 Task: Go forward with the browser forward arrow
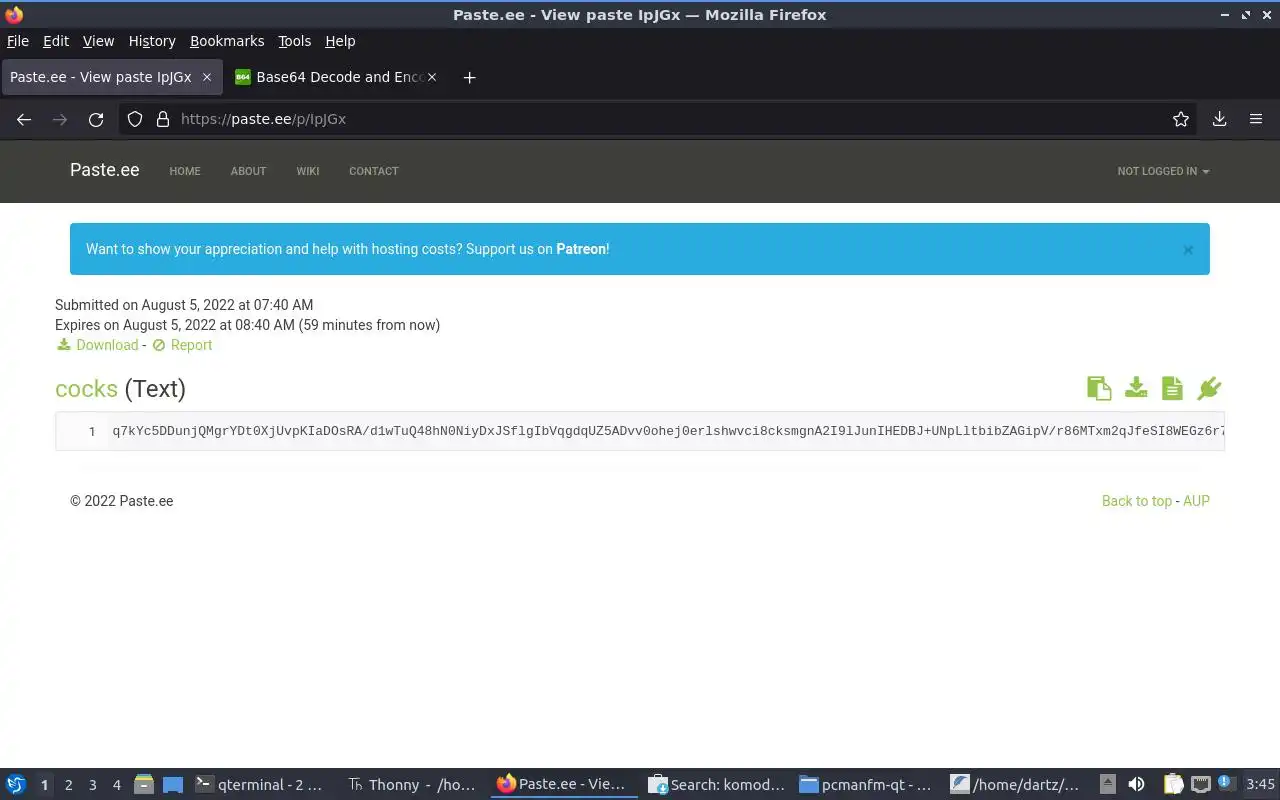point(60,119)
